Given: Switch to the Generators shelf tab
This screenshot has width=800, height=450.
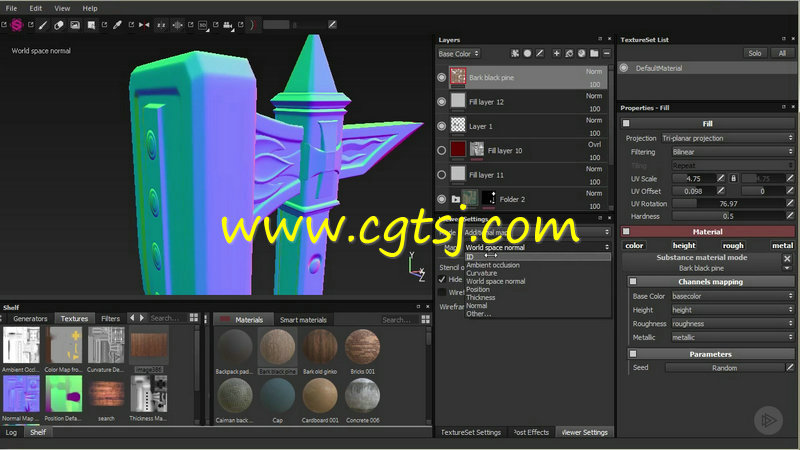Looking at the screenshot, I should click(30, 318).
